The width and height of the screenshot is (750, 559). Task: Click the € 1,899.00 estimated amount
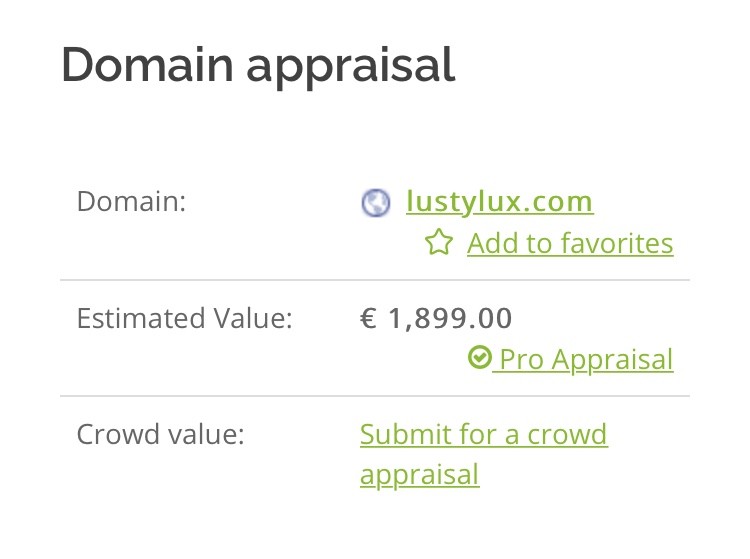click(436, 318)
